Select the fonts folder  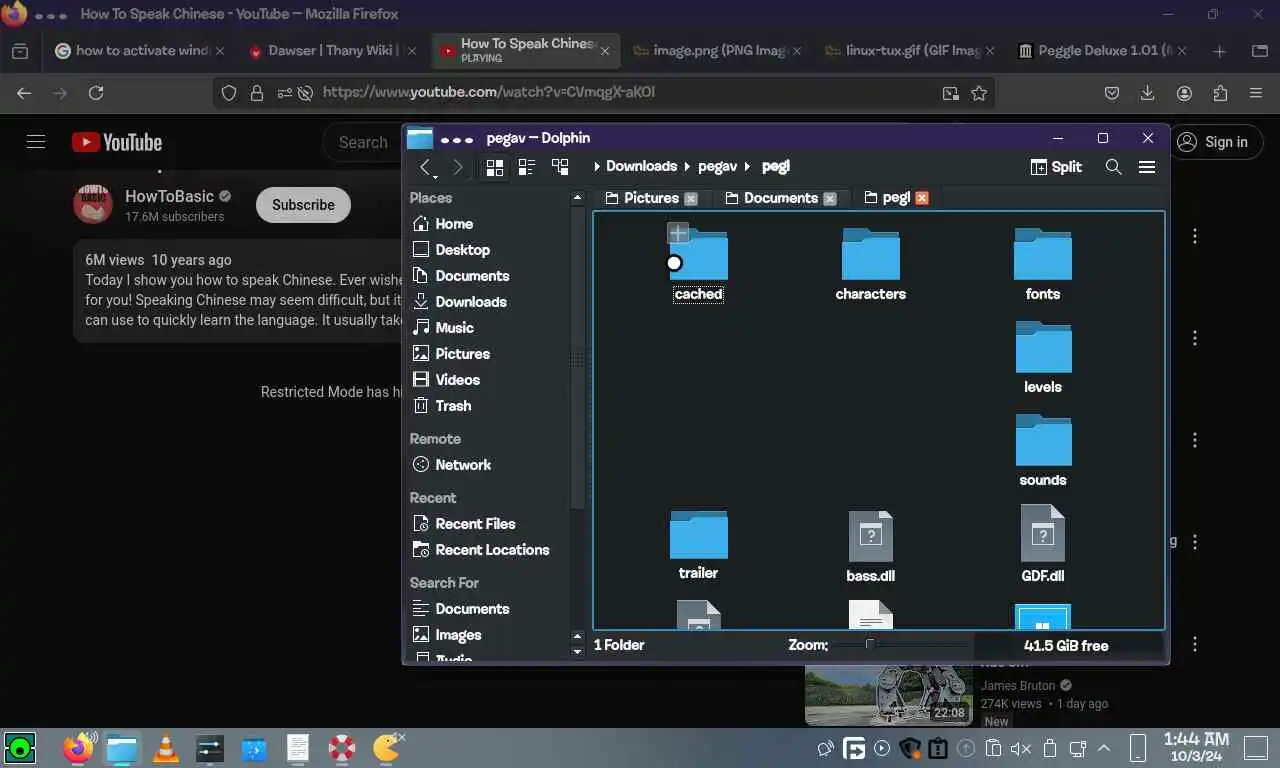coord(1043,265)
